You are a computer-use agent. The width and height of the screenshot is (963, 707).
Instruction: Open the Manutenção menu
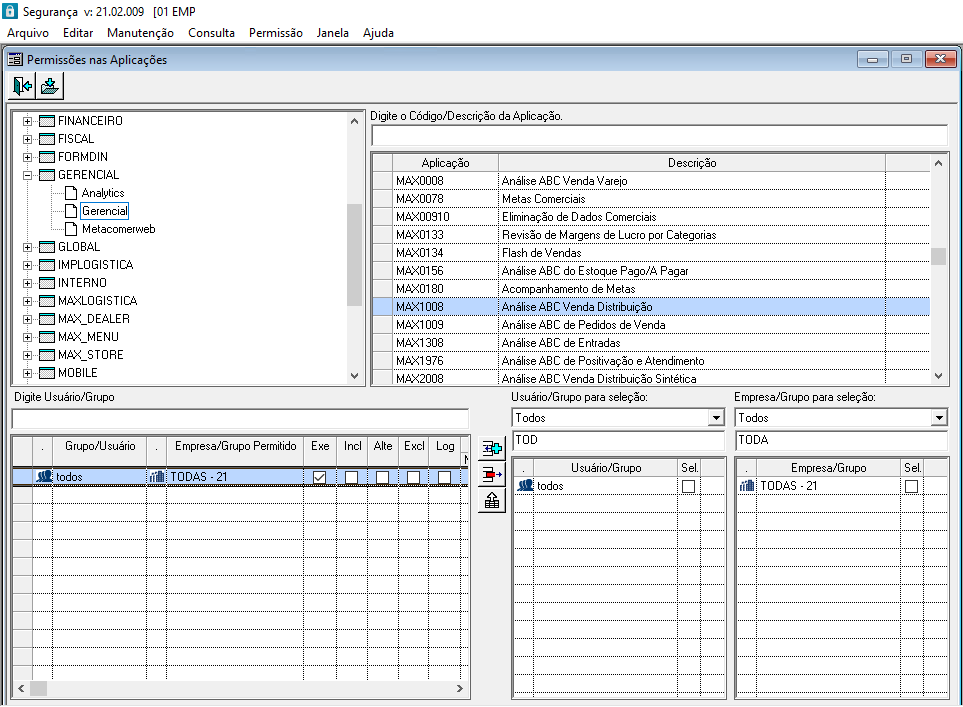point(140,33)
